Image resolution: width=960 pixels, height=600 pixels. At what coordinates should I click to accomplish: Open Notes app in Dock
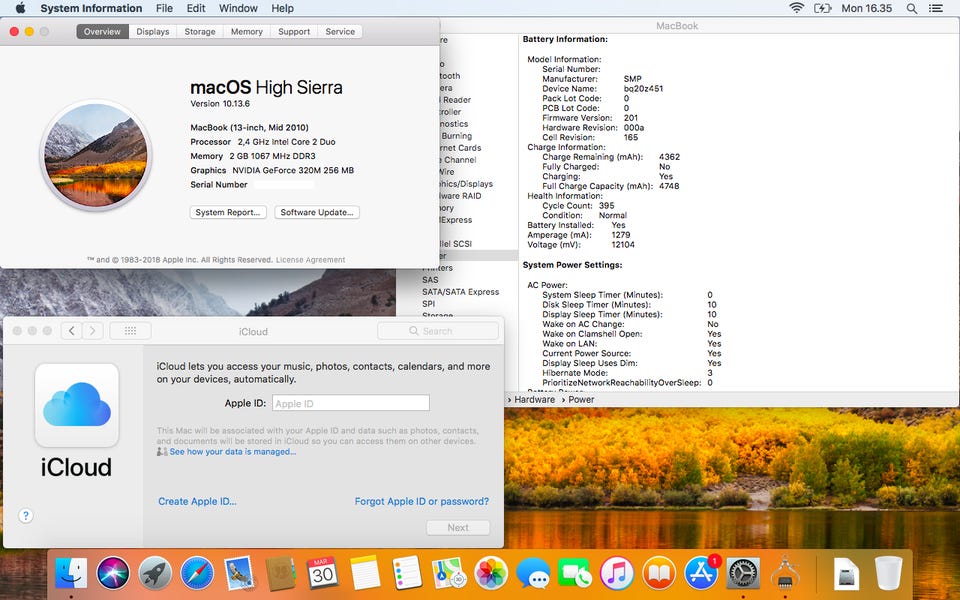(366, 574)
